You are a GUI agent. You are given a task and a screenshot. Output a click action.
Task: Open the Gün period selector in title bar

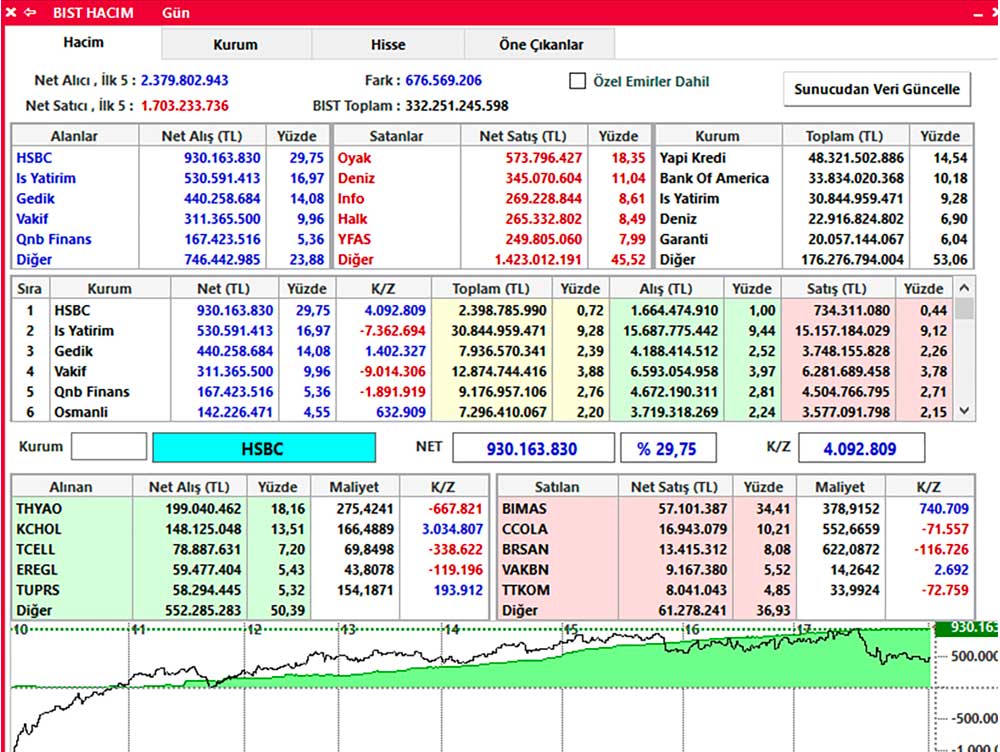[175, 13]
